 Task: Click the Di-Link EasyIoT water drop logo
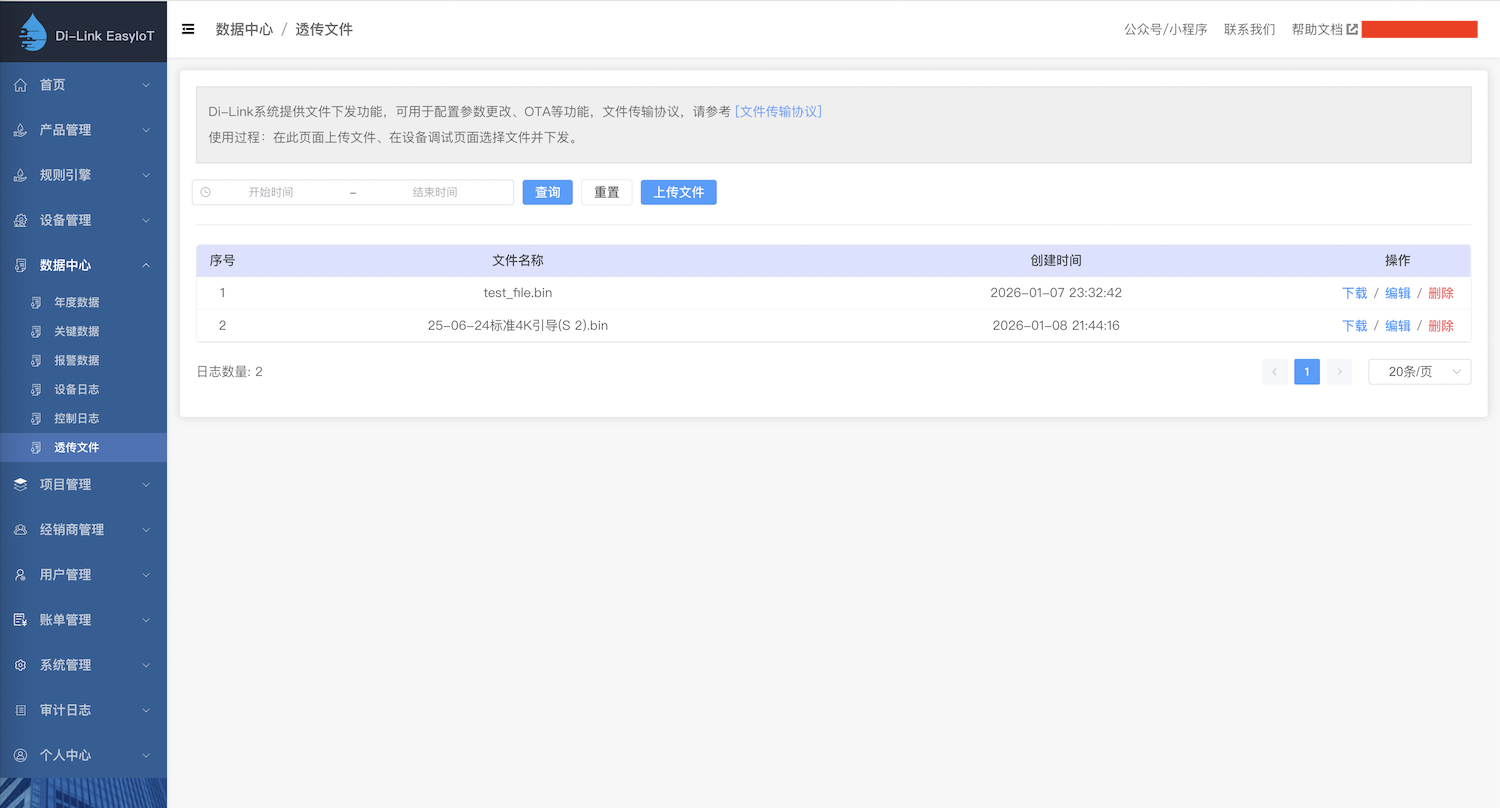point(34,33)
